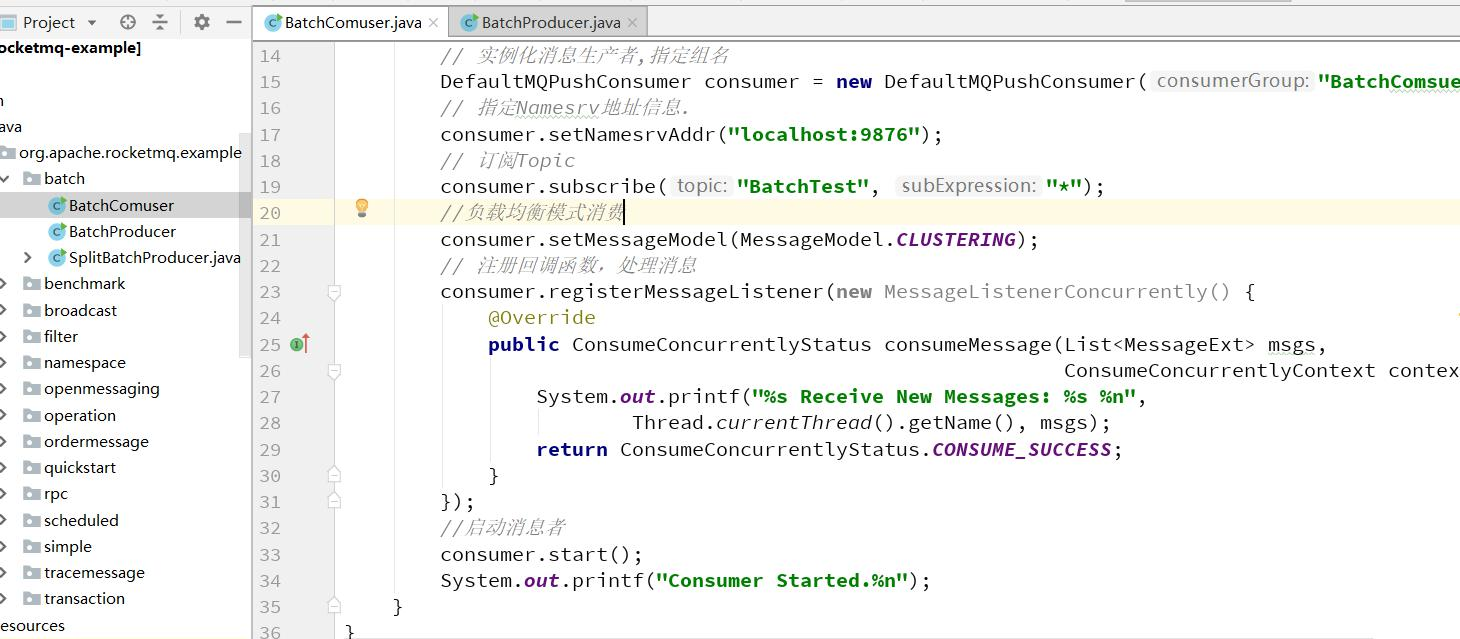
Task: Select the quickstart folder in tree
Action: pos(79,467)
